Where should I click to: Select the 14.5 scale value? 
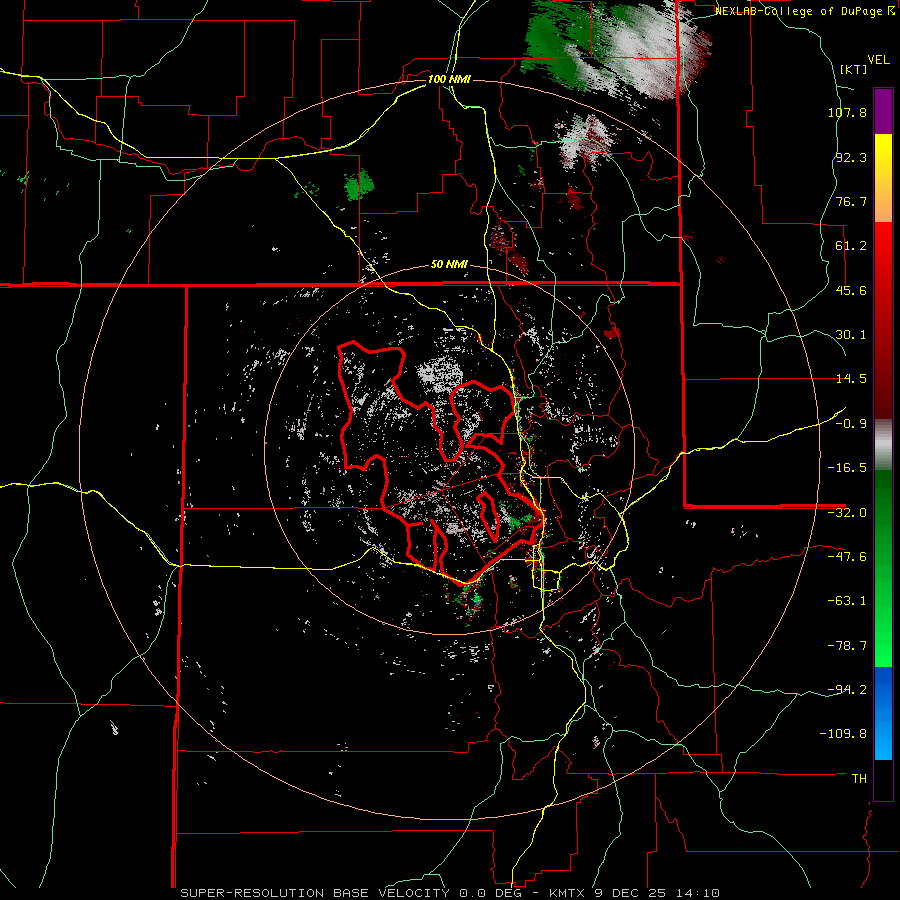tap(851, 379)
